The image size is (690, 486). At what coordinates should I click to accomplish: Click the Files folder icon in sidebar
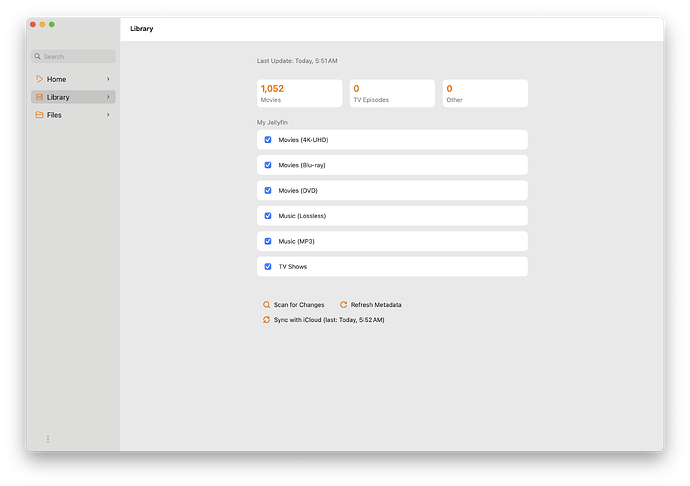(x=39, y=115)
